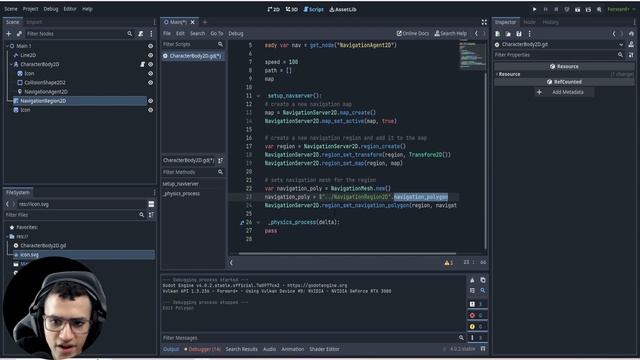Open the Scene menu

tap(11, 9)
